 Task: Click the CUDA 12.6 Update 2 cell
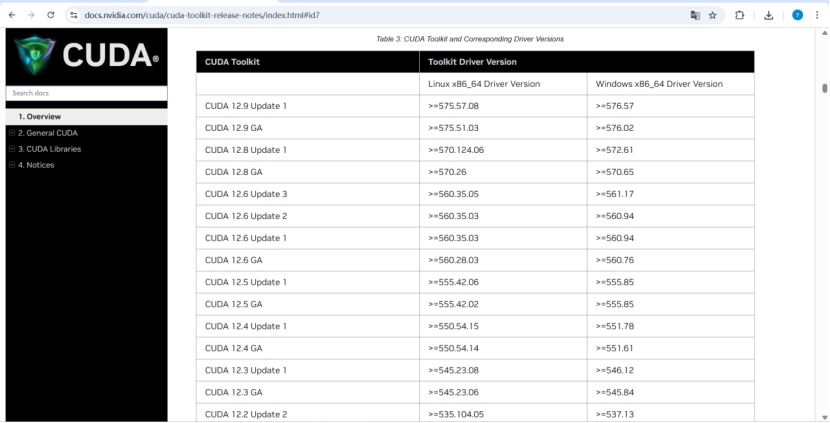pyautogui.click(x=308, y=216)
